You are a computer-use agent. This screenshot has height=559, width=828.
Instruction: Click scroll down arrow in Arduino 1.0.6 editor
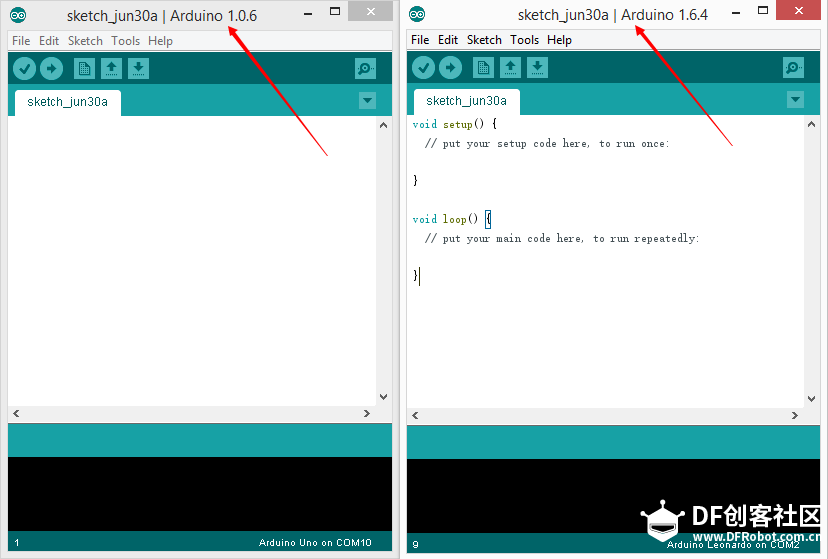[384, 397]
